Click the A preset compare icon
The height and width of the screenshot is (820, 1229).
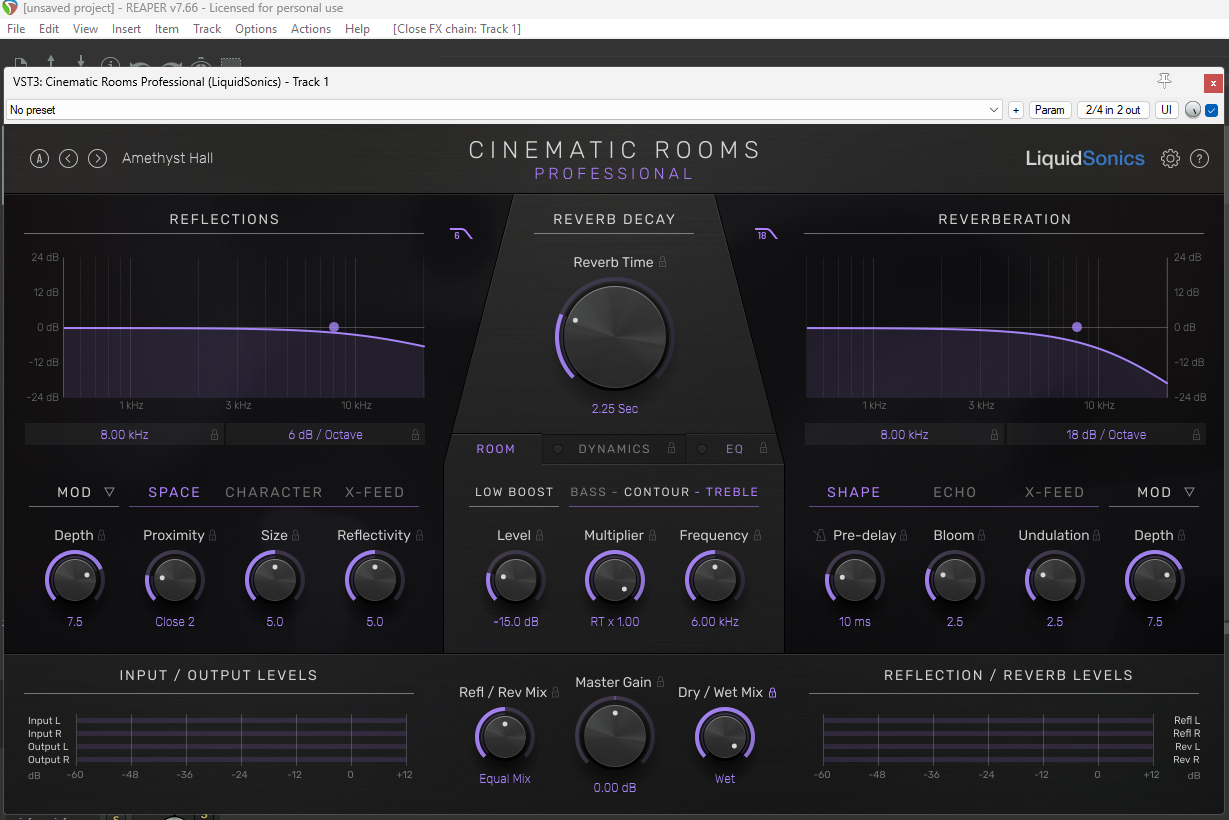pos(40,158)
